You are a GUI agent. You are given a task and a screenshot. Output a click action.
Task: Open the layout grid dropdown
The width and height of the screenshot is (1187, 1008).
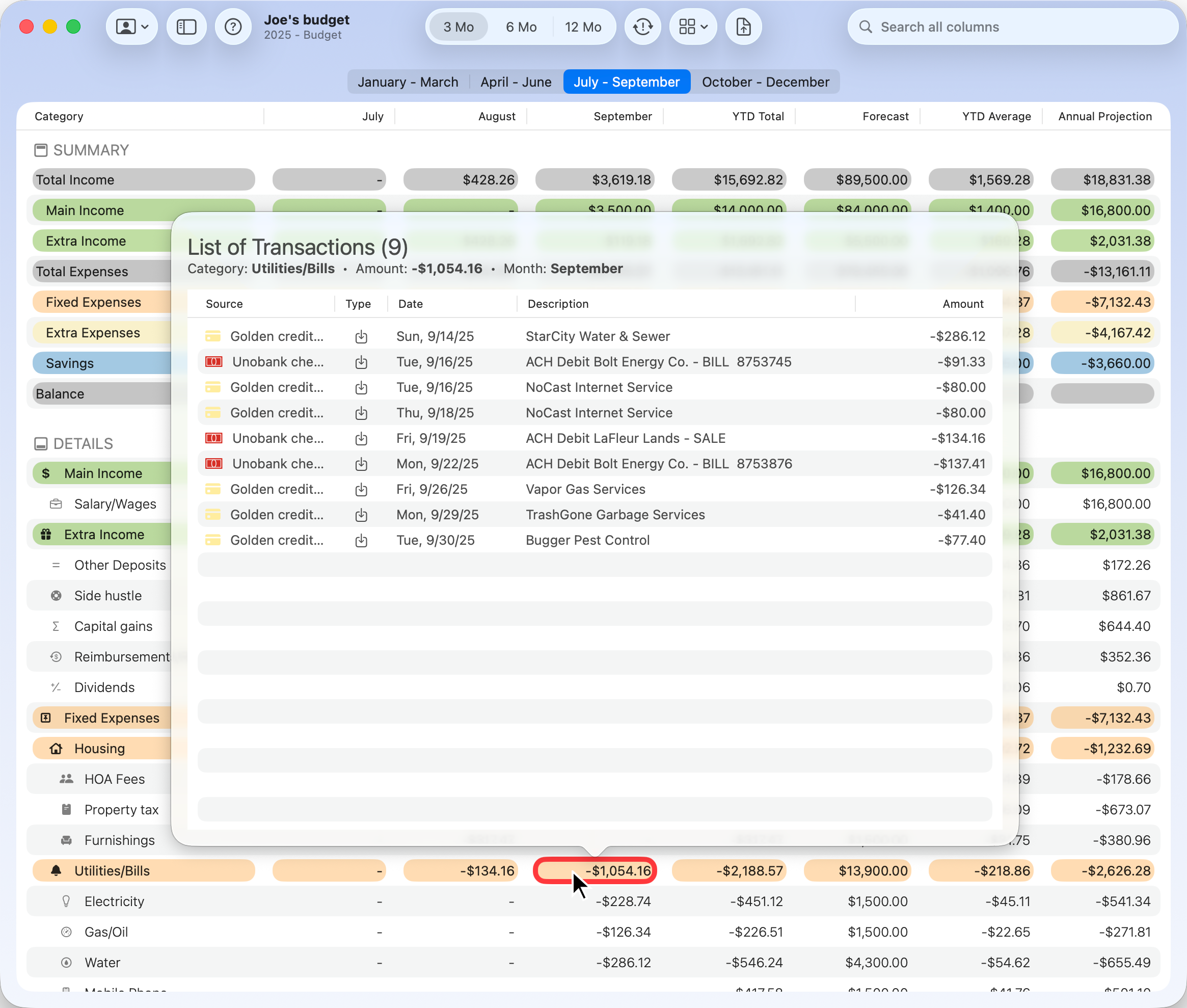click(693, 26)
